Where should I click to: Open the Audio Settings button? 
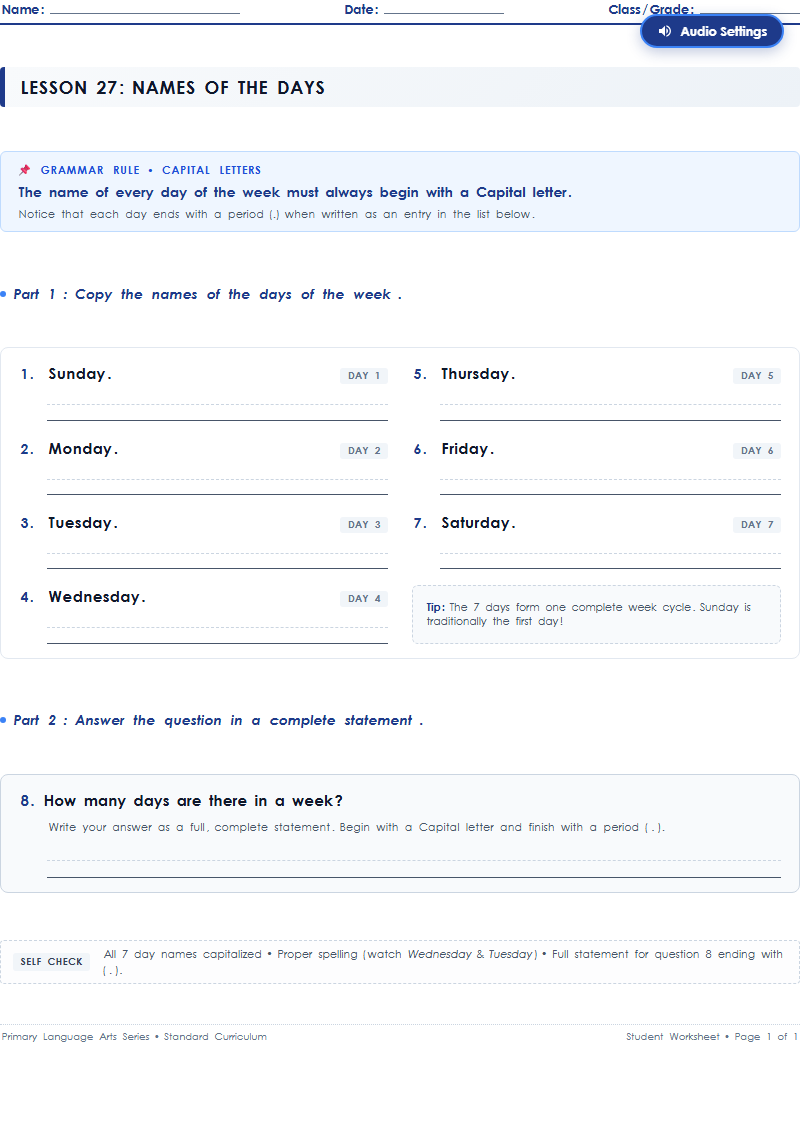point(711,32)
